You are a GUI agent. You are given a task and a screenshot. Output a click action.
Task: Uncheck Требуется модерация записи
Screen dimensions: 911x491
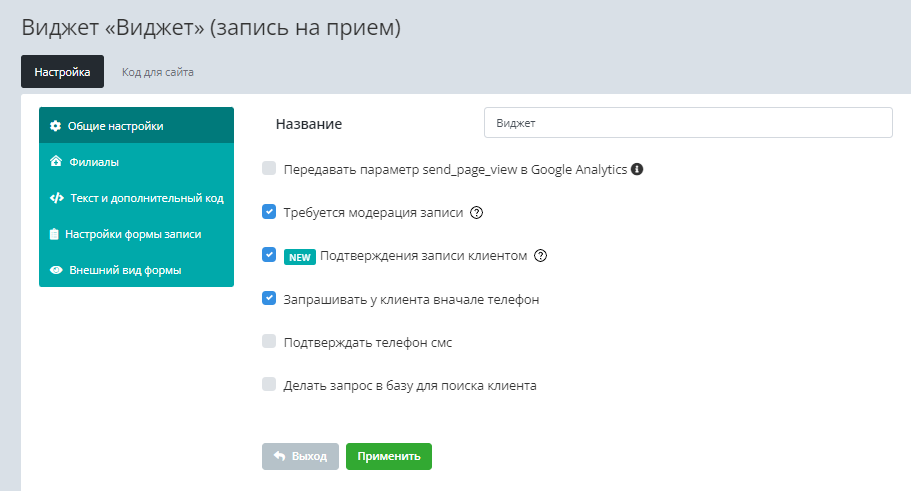[269, 212]
